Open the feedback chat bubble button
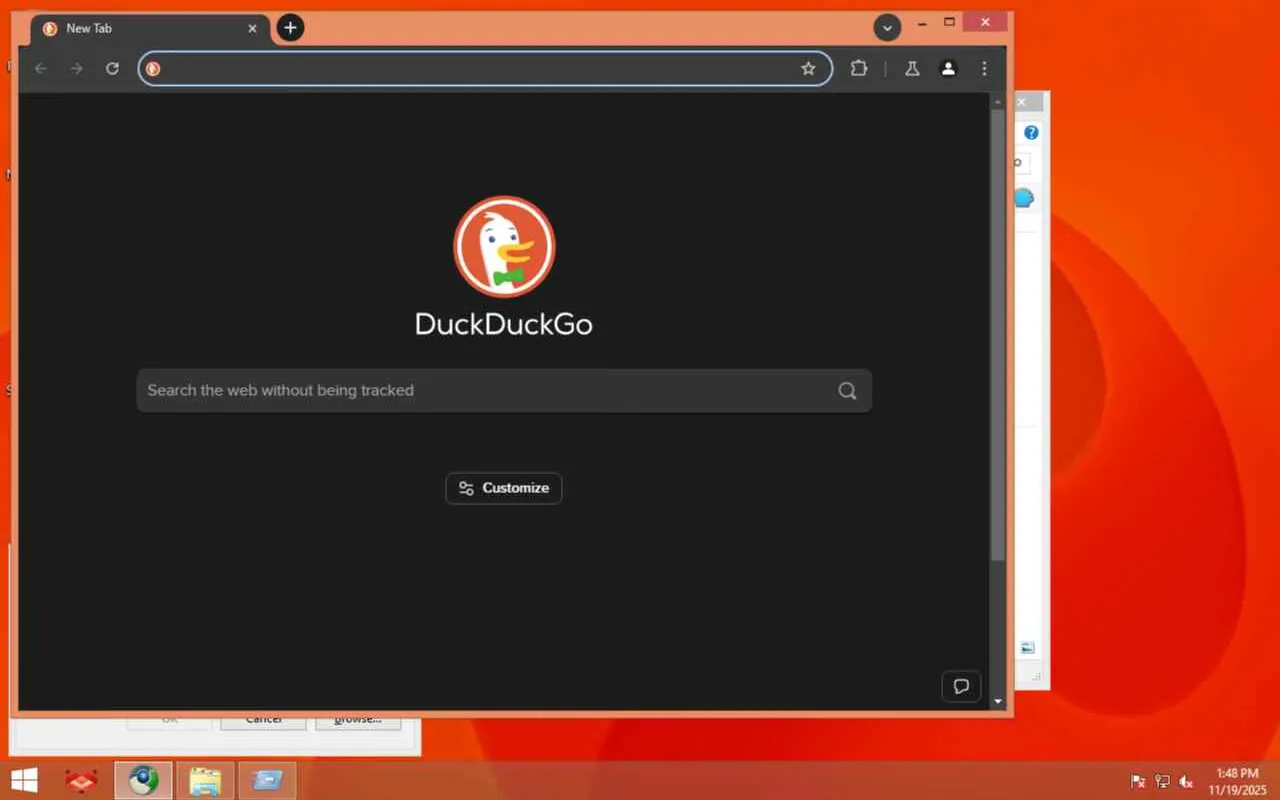 click(x=961, y=686)
